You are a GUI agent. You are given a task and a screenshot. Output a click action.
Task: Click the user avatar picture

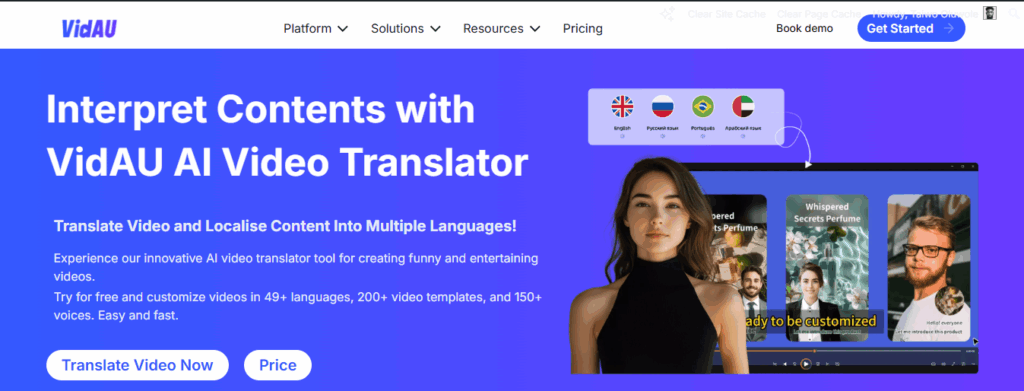[x=990, y=13]
